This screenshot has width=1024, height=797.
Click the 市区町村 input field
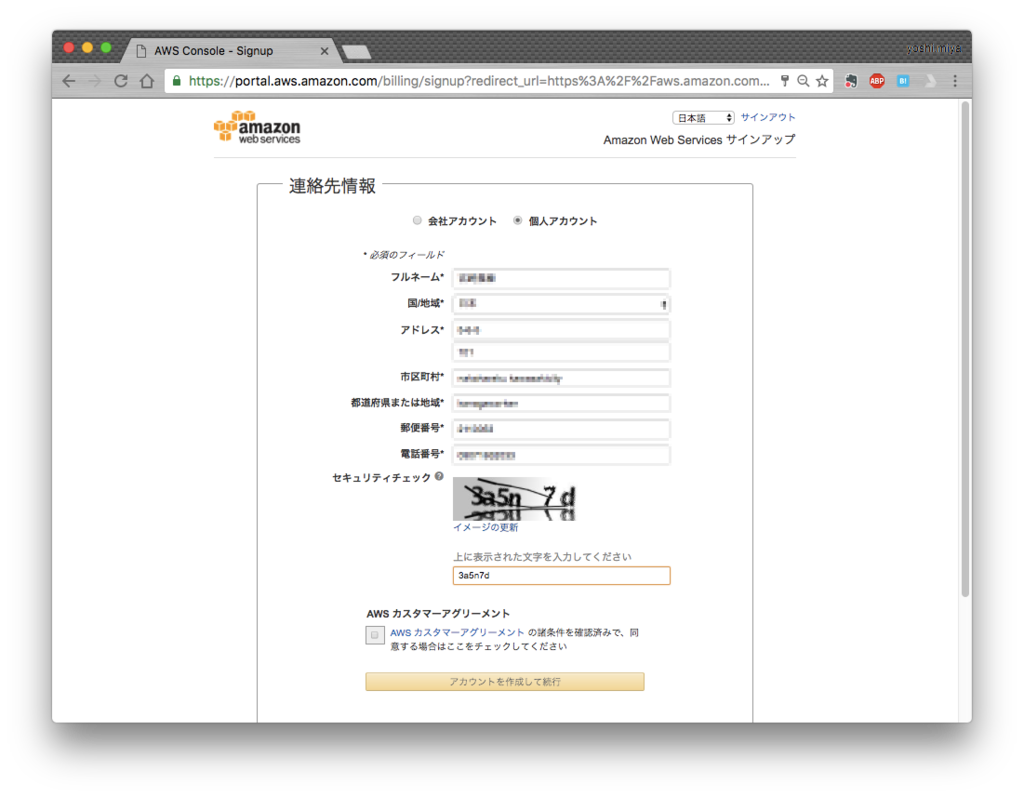pyautogui.click(x=561, y=378)
